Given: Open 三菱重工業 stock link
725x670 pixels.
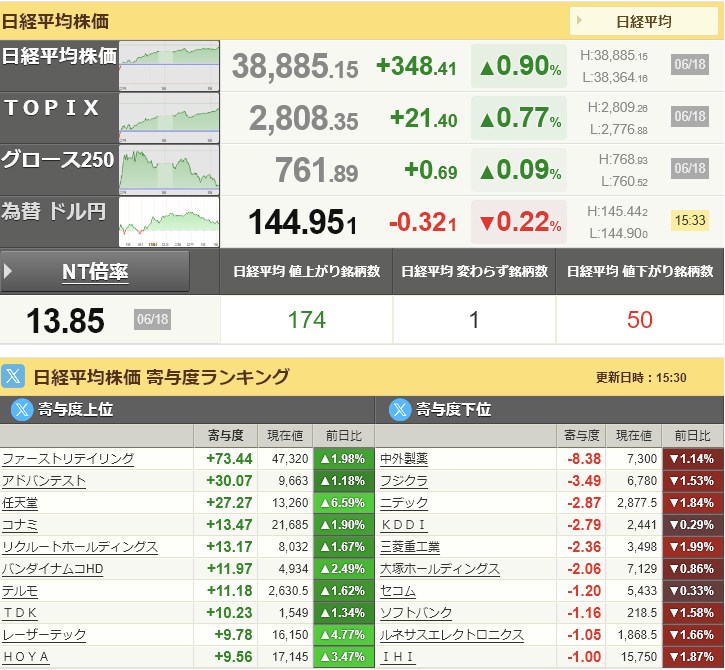Looking at the screenshot, I should 410,547.
